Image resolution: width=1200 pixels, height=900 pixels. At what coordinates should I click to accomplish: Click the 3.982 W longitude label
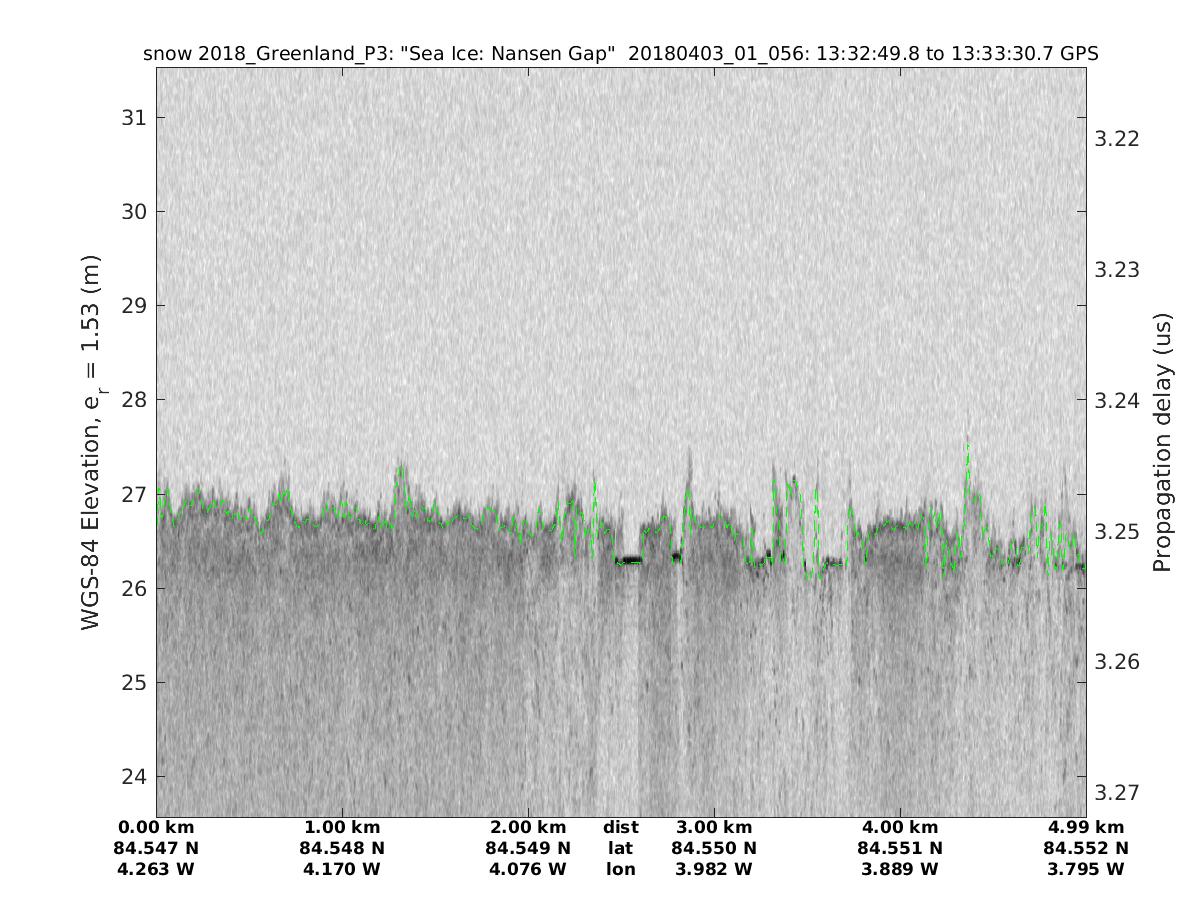point(714,869)
